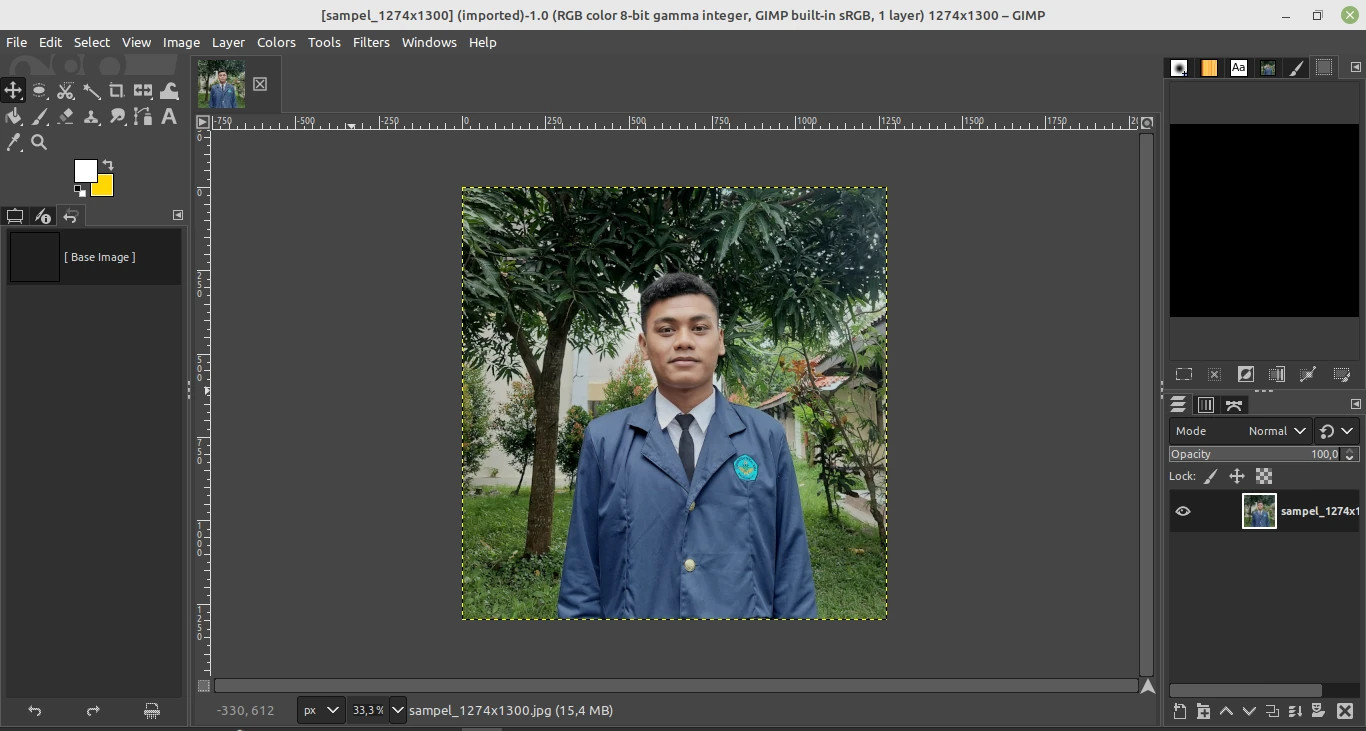
Task: Open the layer mode group switcher dropdown
Action: click(x=1337, y=431)
